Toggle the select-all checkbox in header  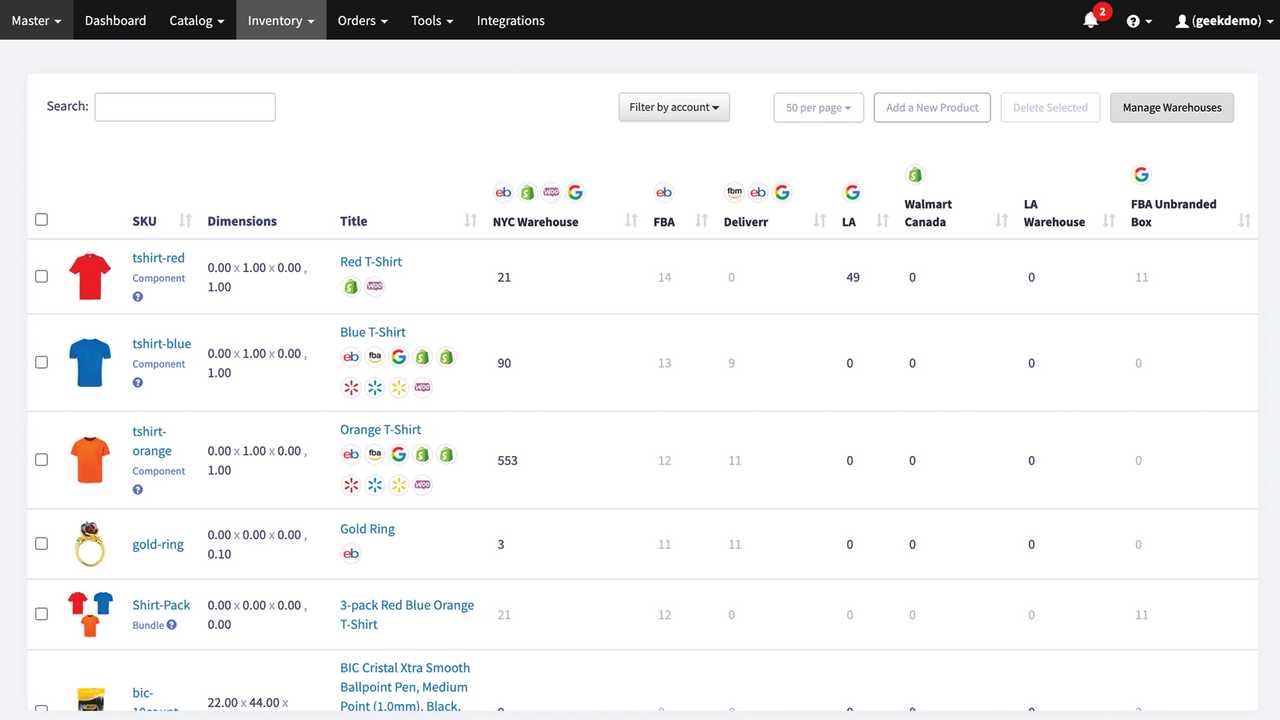(41, 219)
